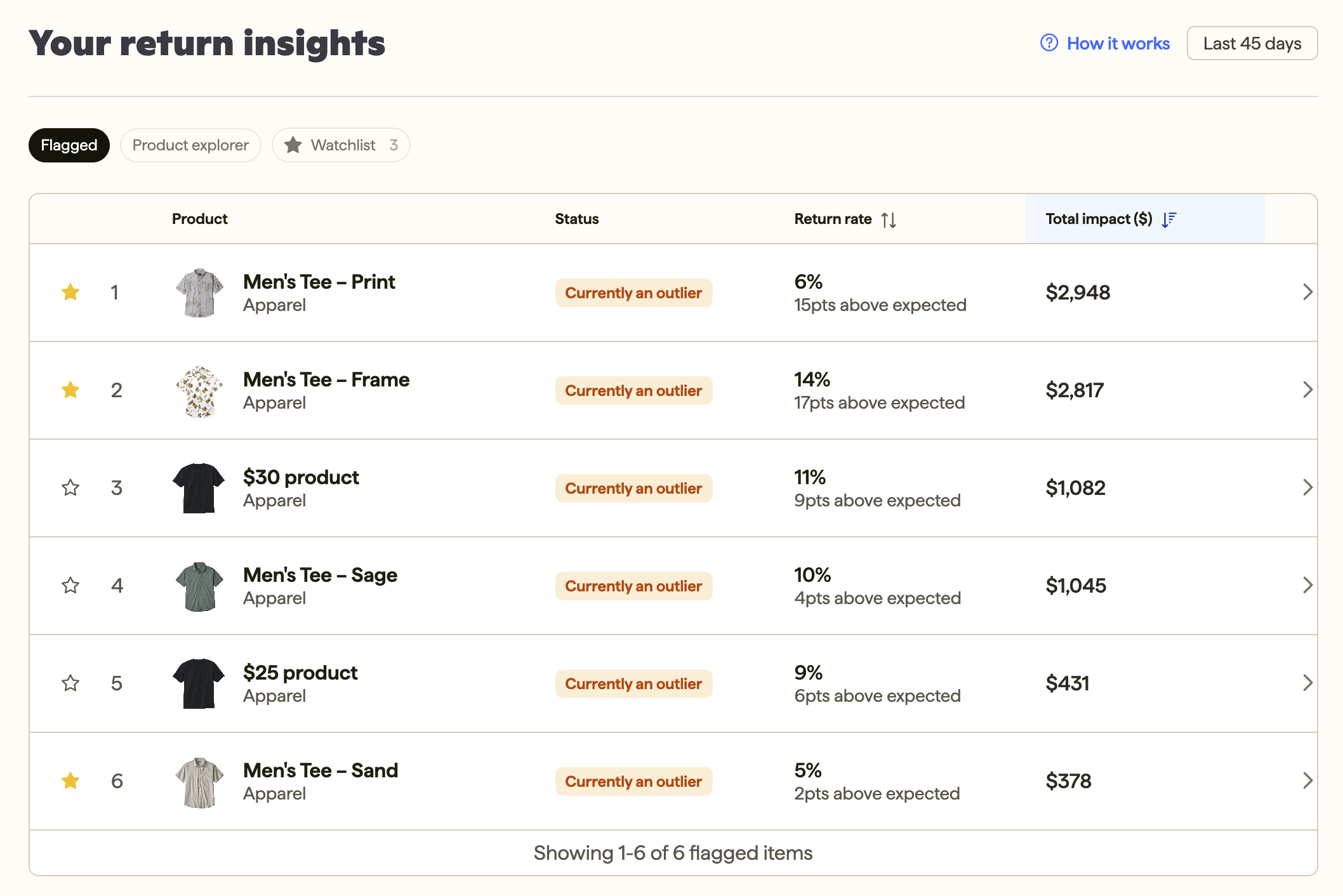Screen dimensions: 1343x896
Task: Click Men's Tee – Frame shirt thumbnail
Action: [x=199, y=390]
